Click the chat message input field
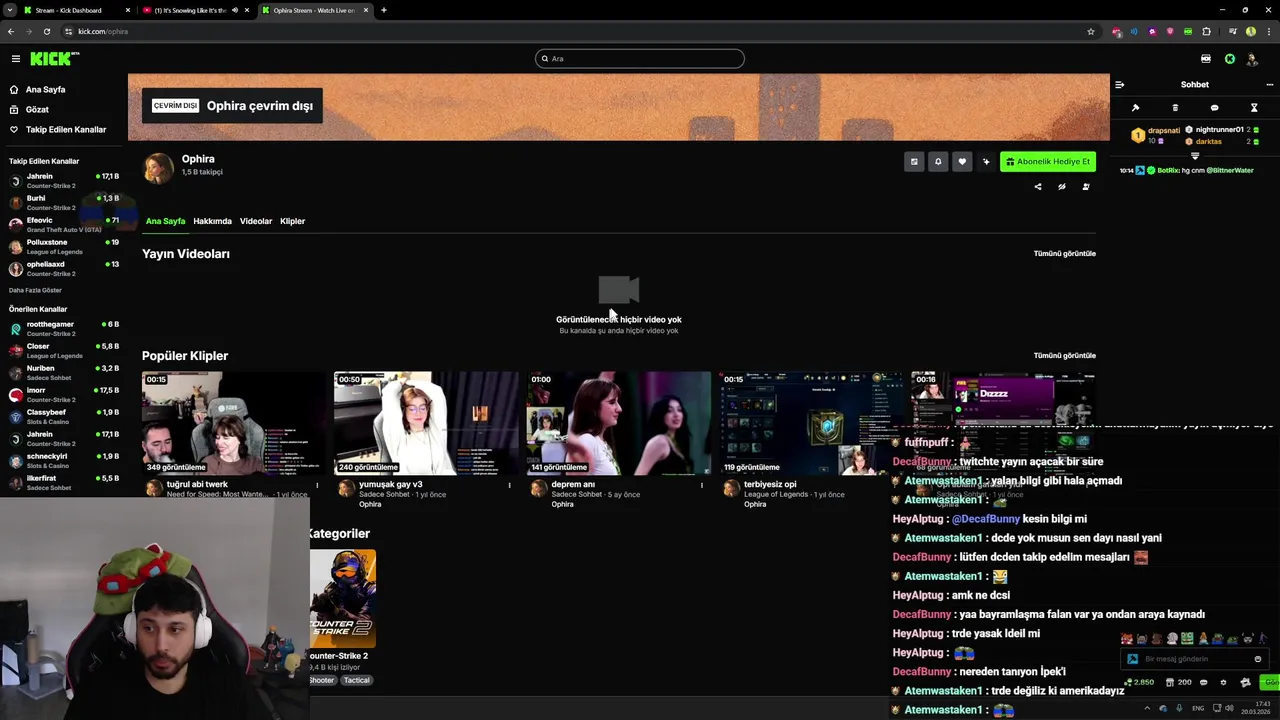This screenshot has height=720, width=1280. (1195, 659)
